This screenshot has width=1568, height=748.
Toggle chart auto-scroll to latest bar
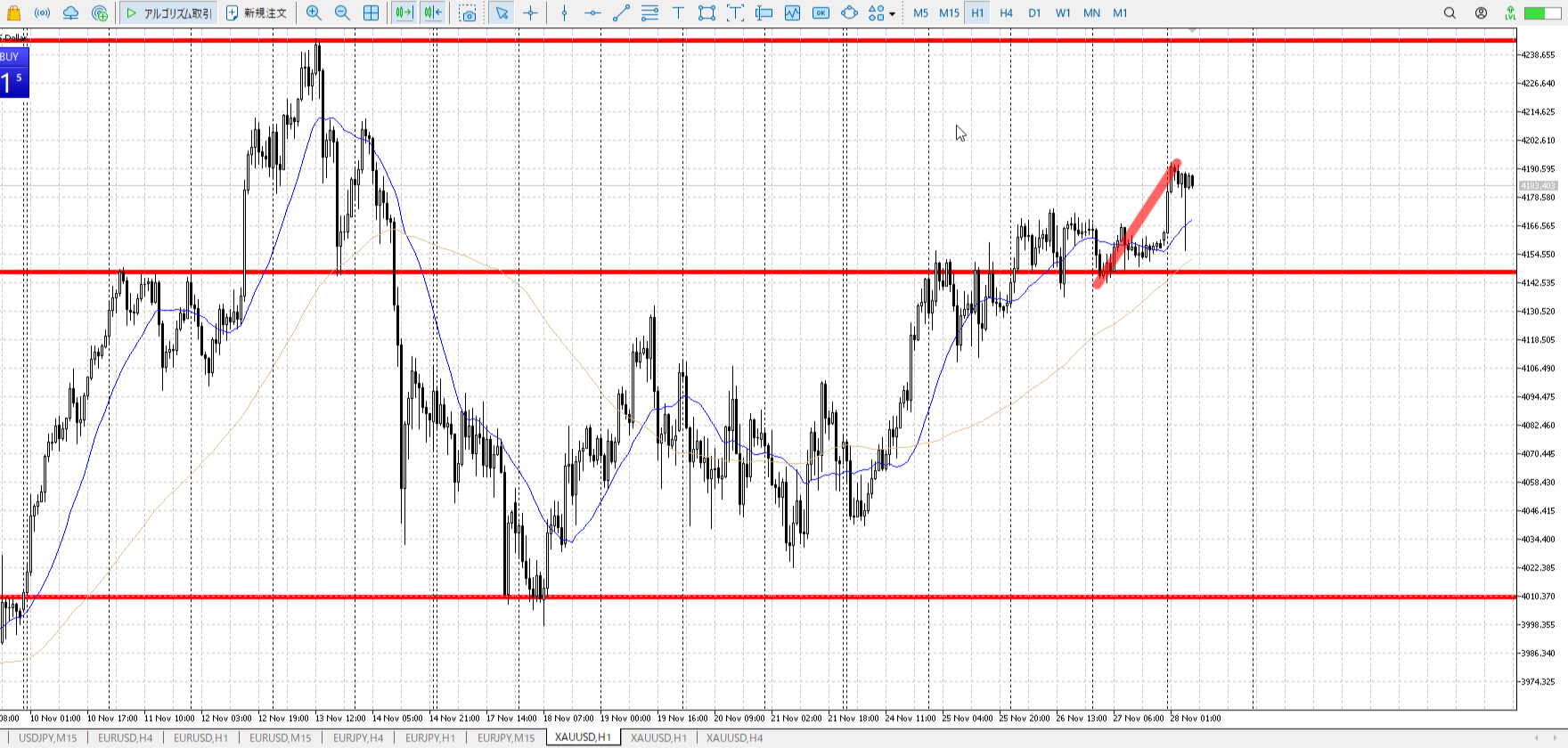[x=404, y=13]
